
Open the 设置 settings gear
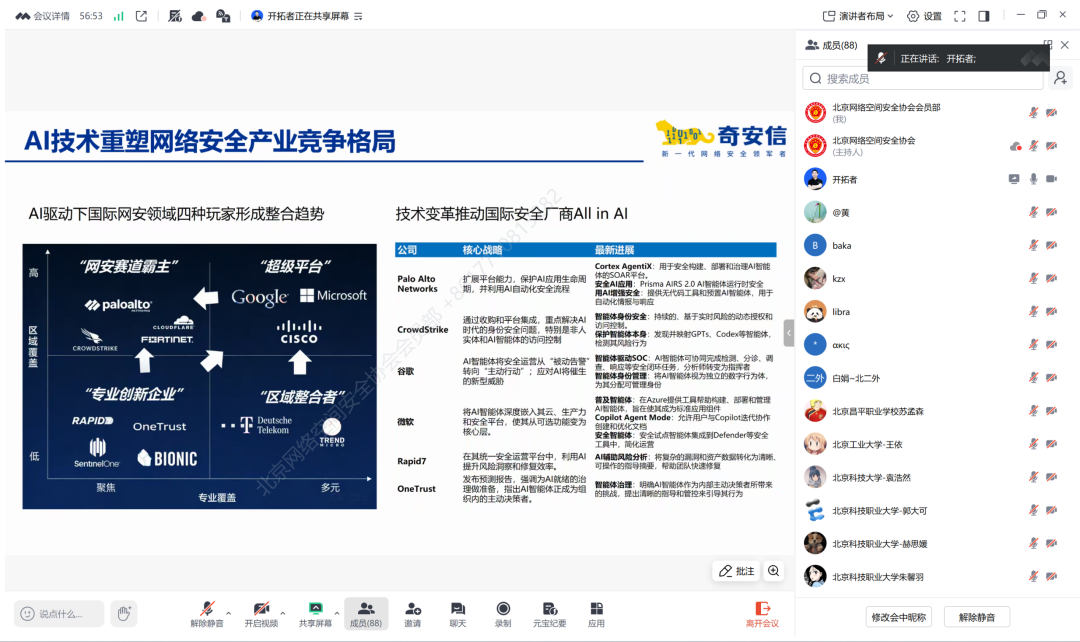tap(923, 16)
